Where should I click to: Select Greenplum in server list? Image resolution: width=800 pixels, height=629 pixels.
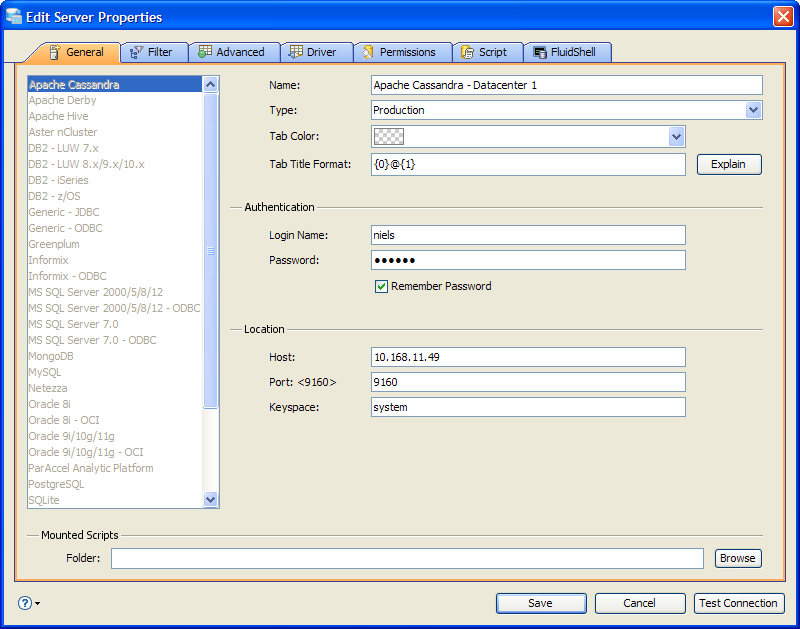pos(115,244)
